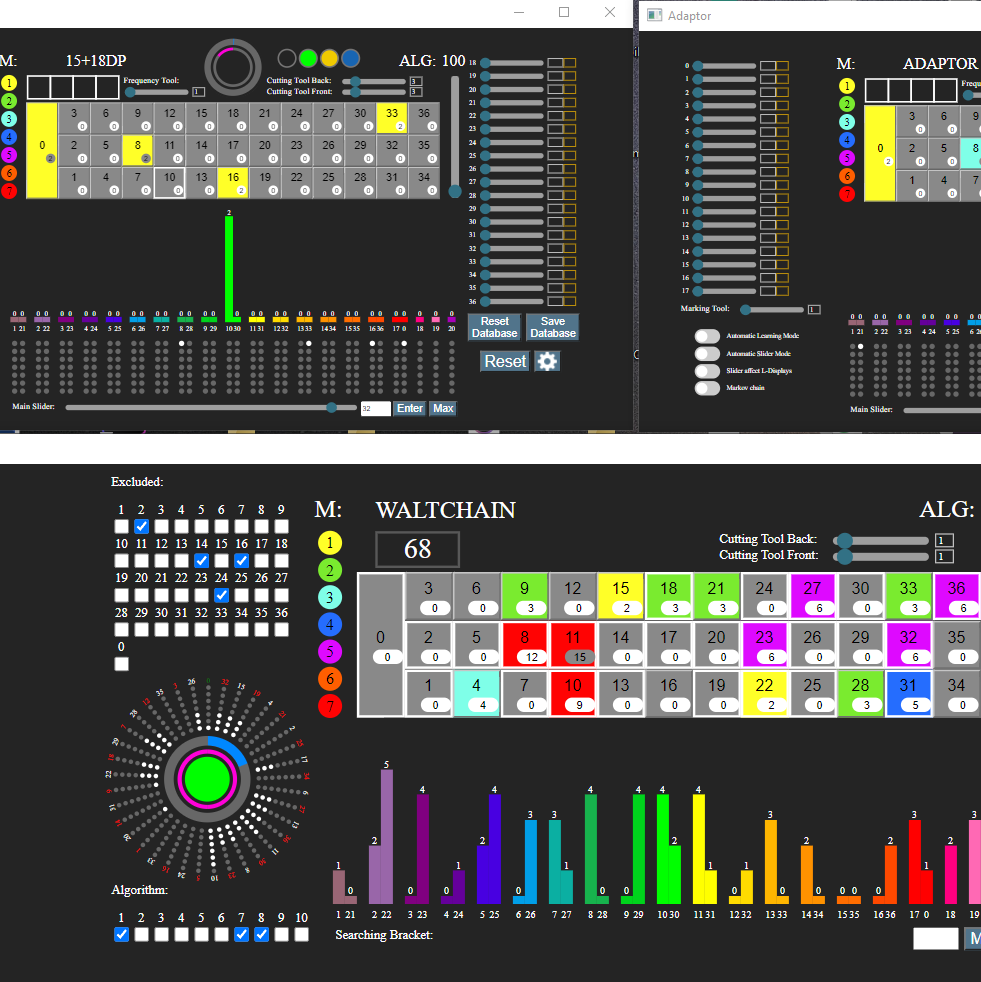Uncheck Excluded number 2 checkbox
Screen dimensions: 981x982
142,526
